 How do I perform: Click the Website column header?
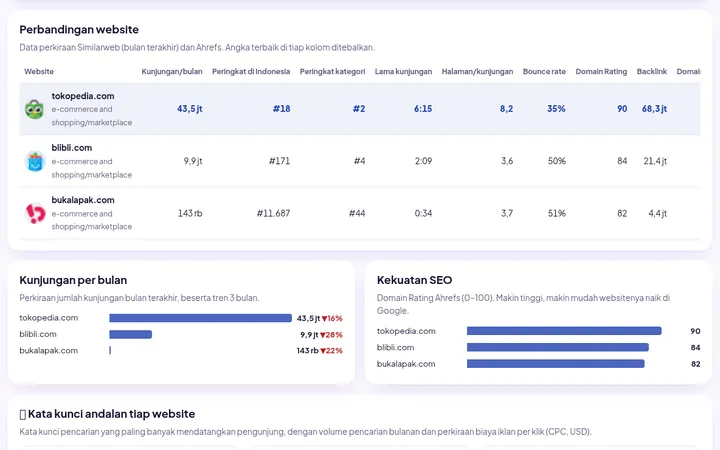[x=39, y=72]
